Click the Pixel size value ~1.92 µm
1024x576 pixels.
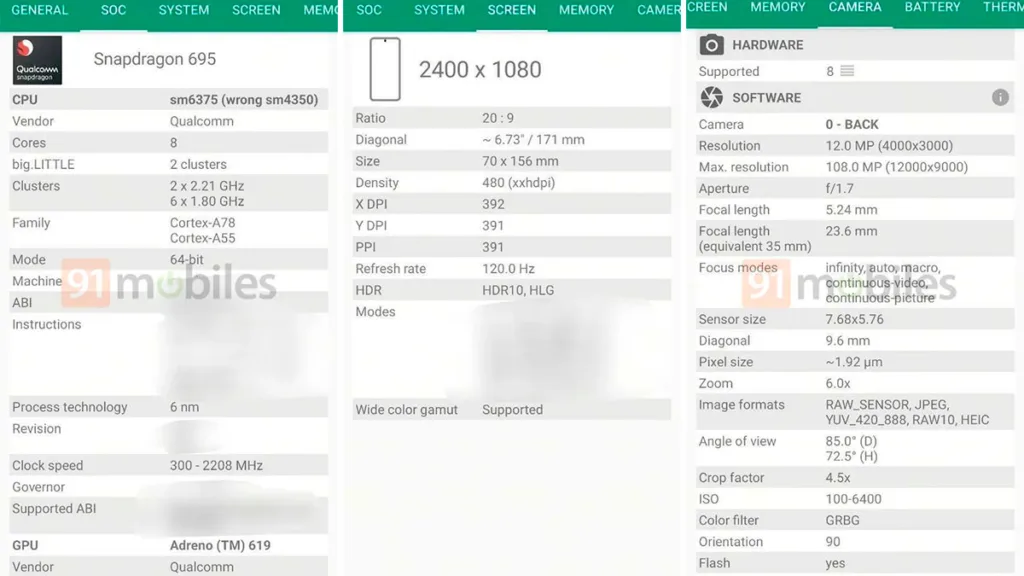pos(854,362)
